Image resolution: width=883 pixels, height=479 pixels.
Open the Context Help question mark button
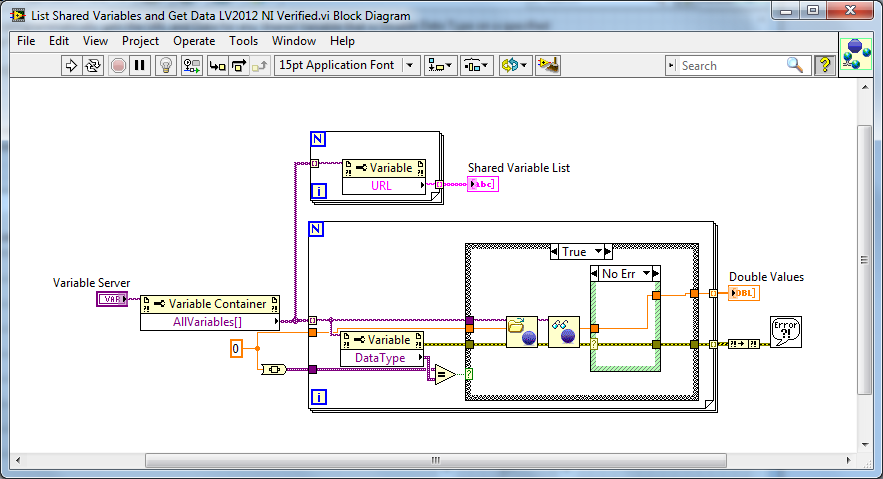click(x=825, y=65)
